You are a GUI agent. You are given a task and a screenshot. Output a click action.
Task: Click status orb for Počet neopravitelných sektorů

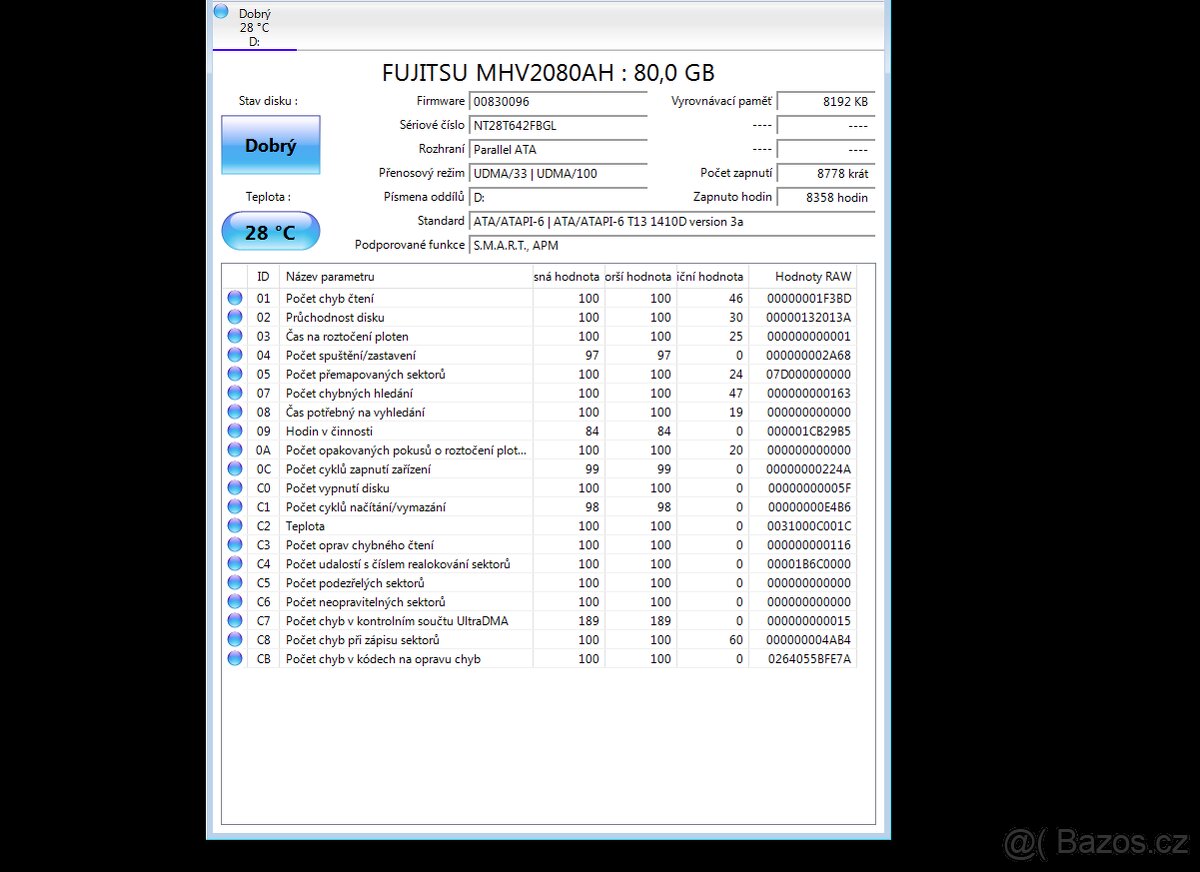[235, 602]
